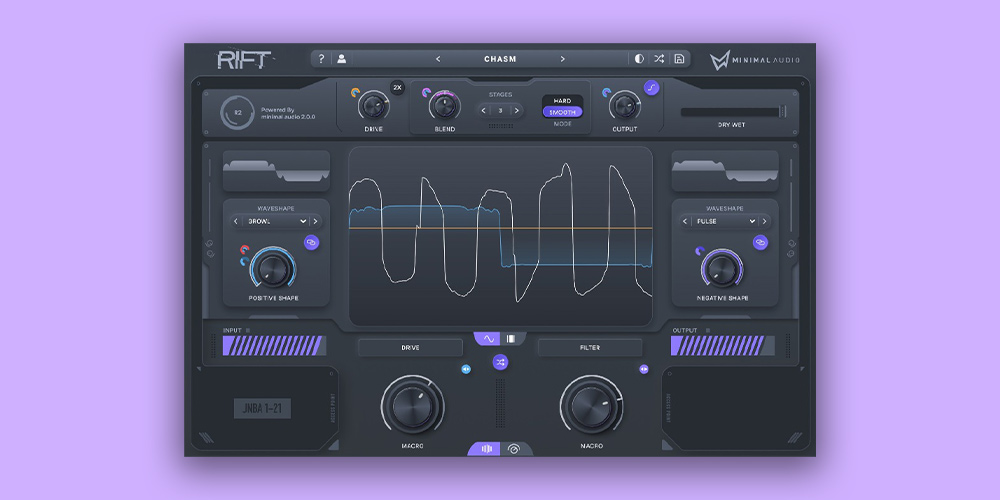Screen dimensions: 1000x500
Task: Click the randomize preset shuffle icon
Action: [659, 59]
